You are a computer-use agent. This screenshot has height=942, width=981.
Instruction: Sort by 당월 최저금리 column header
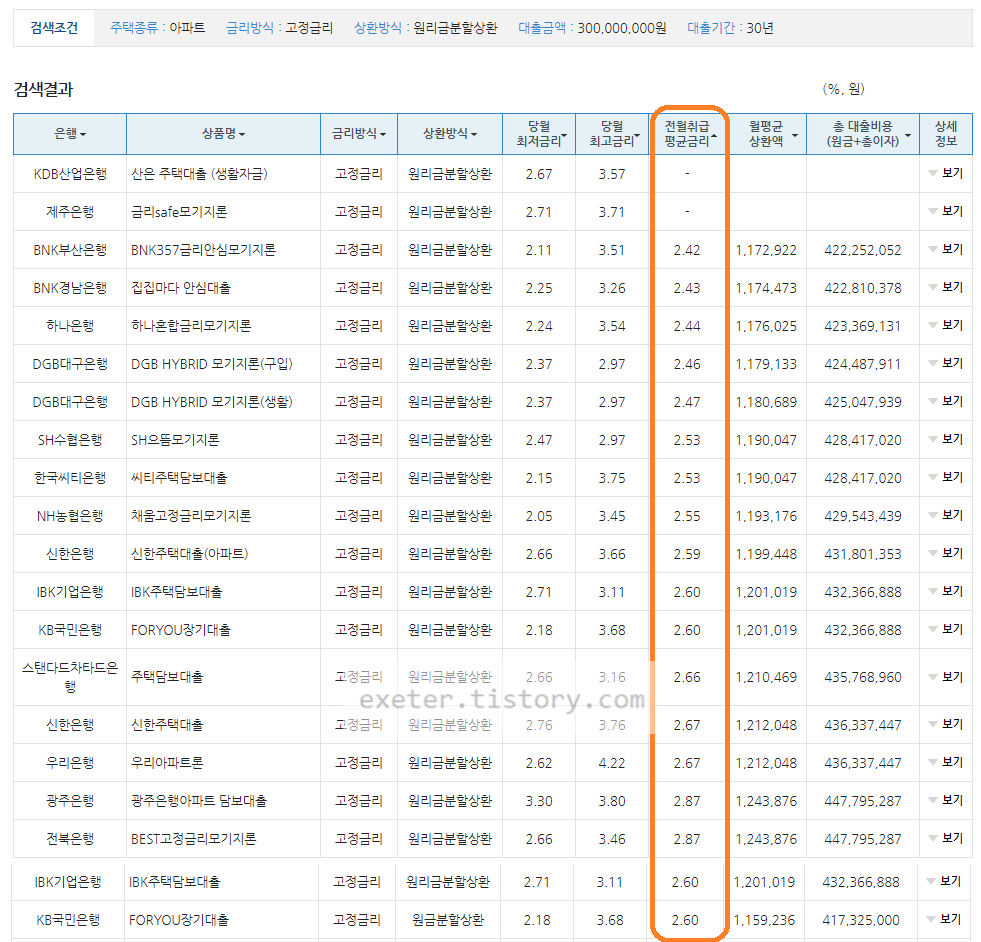tap(539, 134)
